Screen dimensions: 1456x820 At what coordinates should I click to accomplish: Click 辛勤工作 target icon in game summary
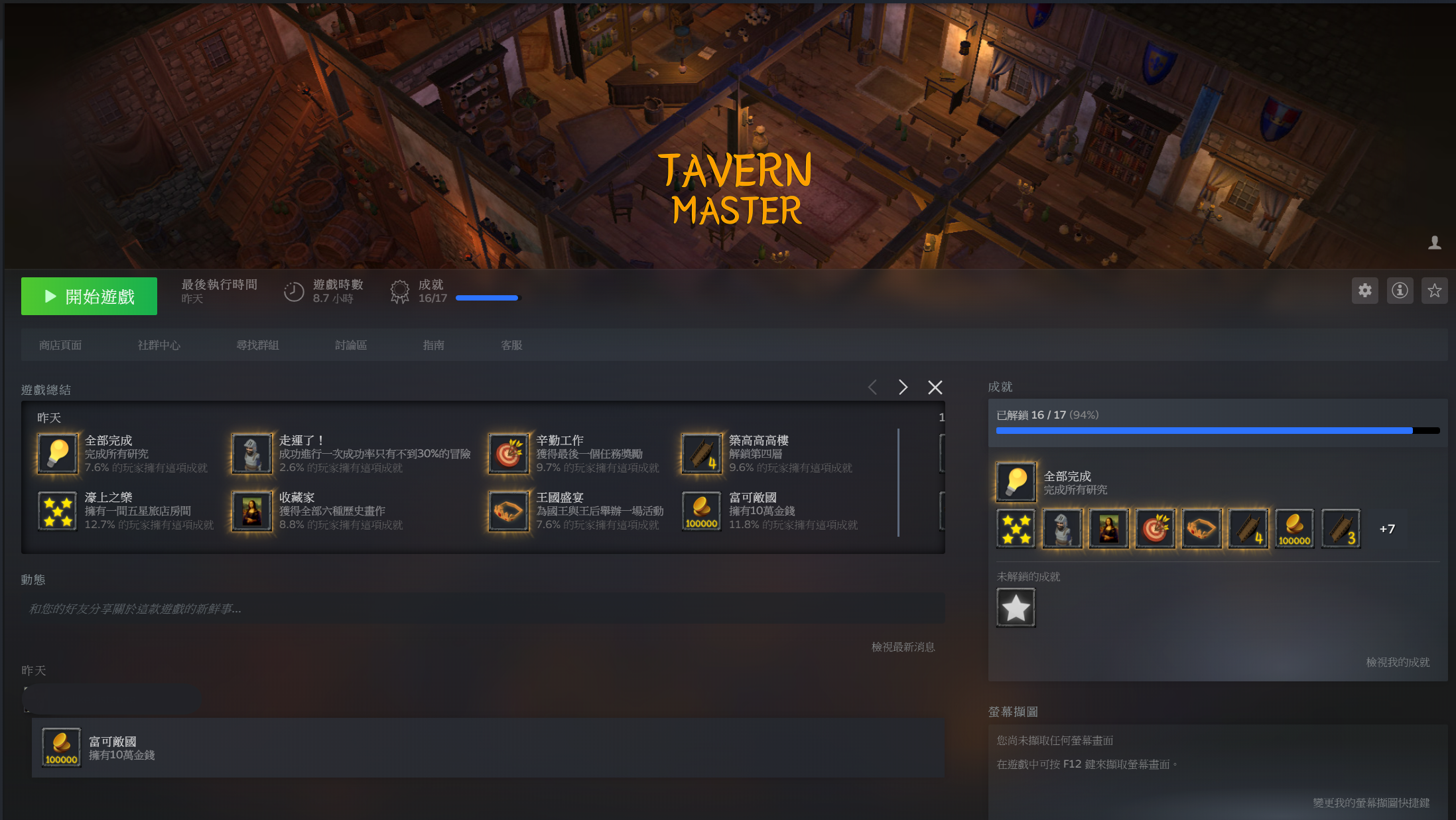click(x=509, y=454)
